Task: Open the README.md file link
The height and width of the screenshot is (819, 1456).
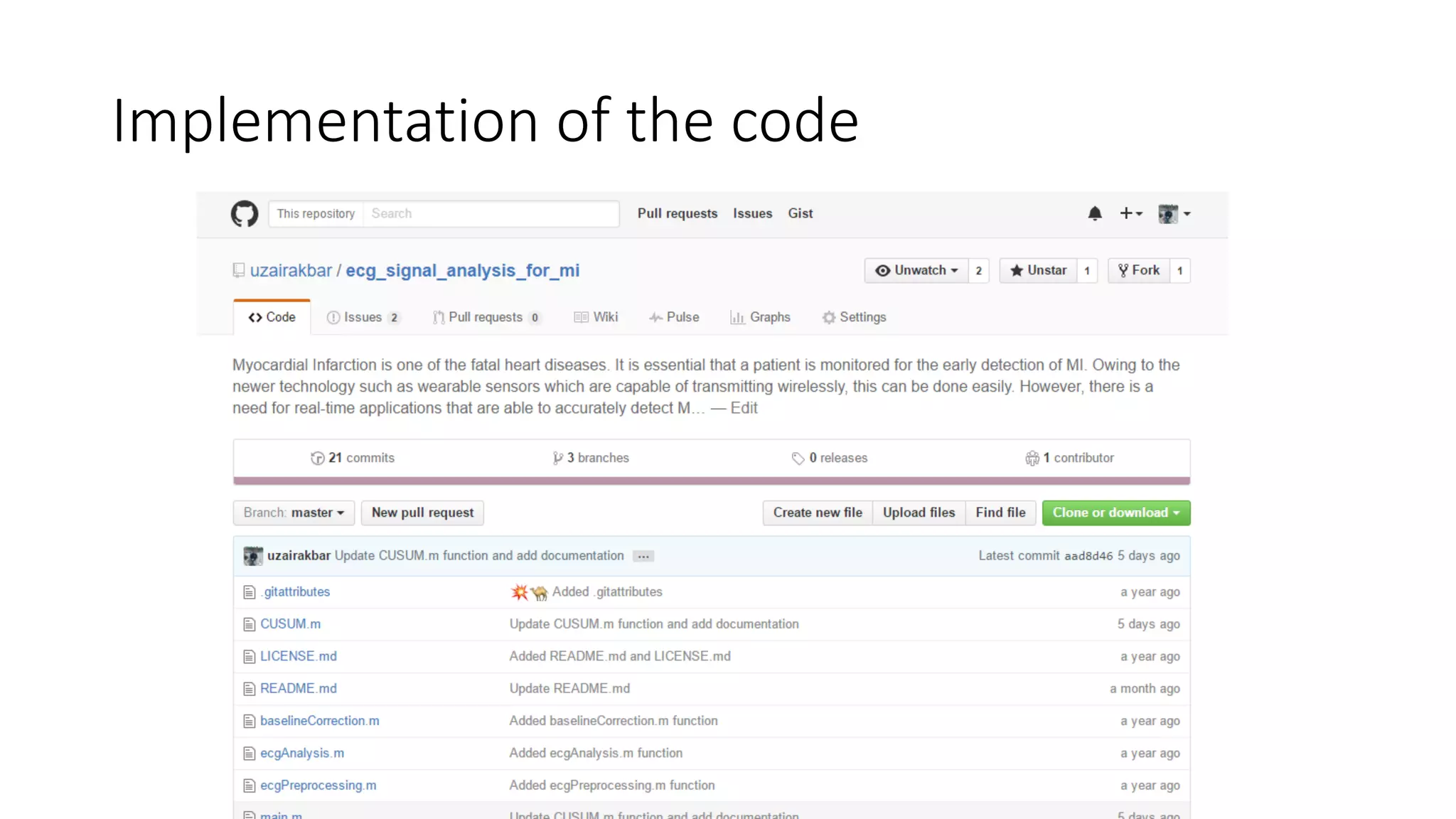Action: pos(299,688)
